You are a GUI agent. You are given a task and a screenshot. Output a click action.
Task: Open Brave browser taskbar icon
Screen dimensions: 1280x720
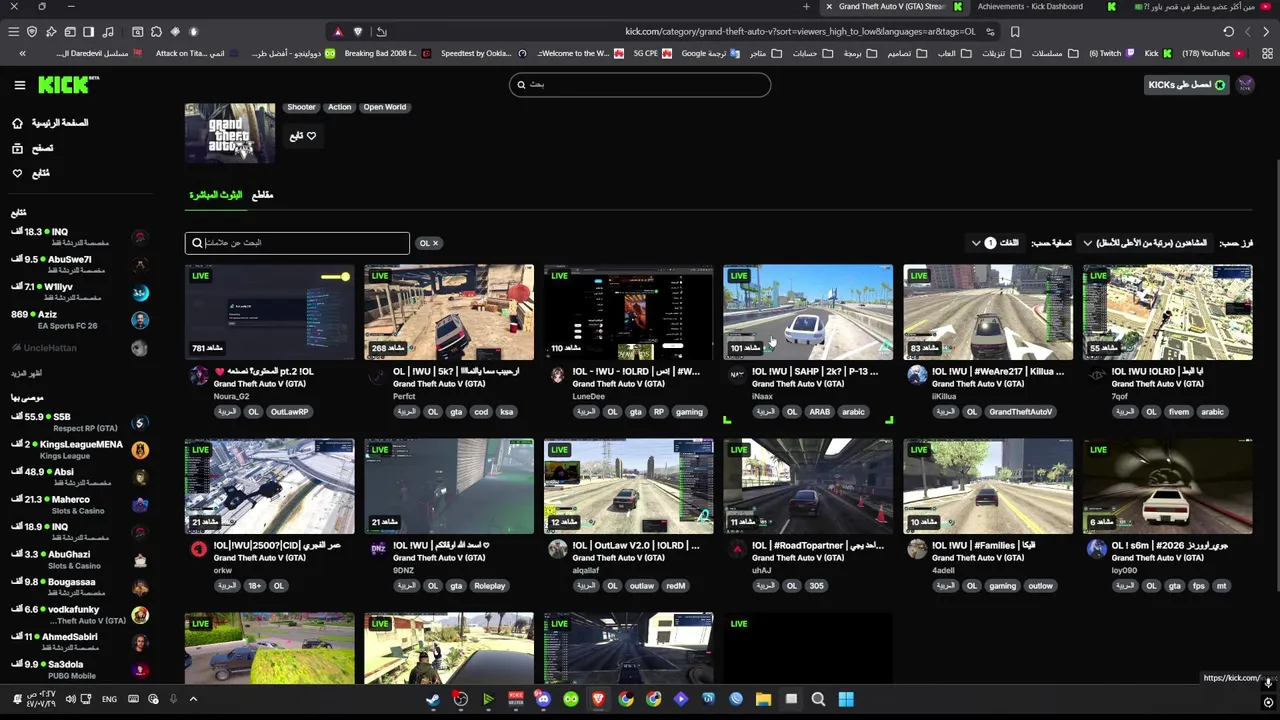[598, 699]
